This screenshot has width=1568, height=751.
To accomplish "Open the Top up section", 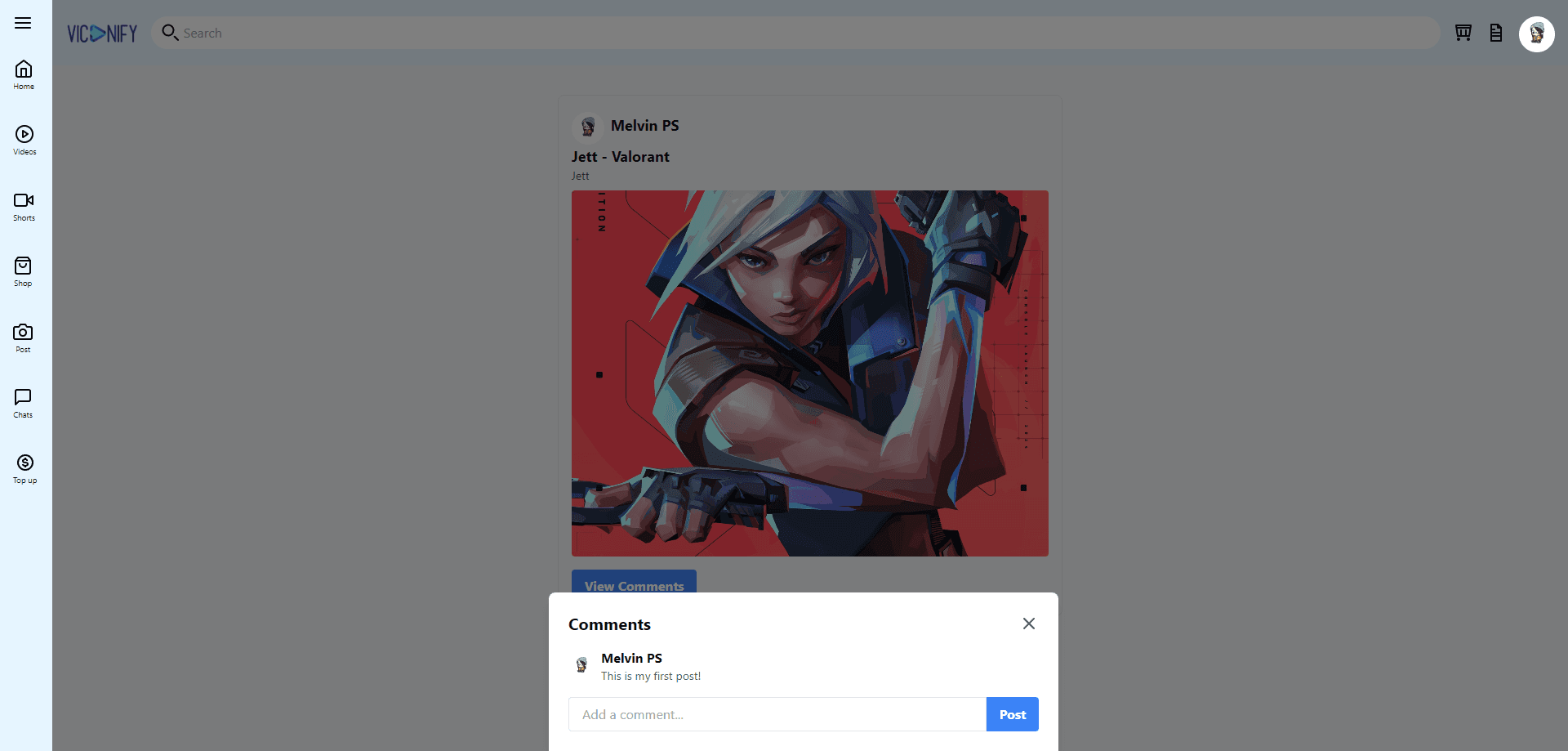I will (x=24, y=469).
